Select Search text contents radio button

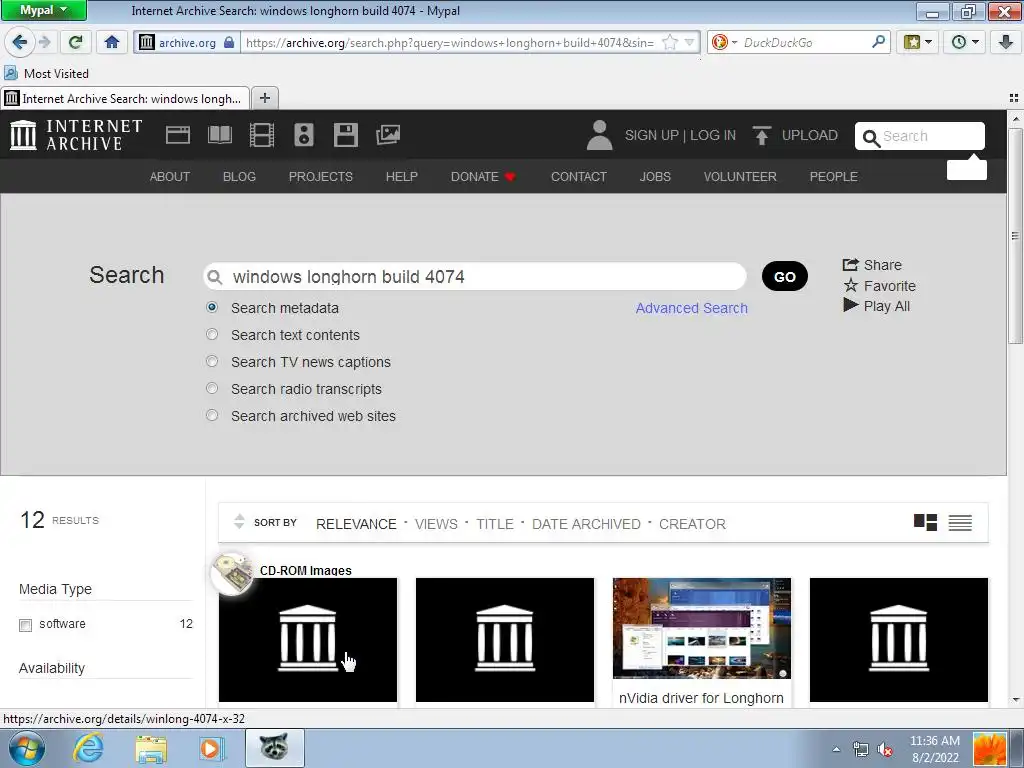click(212, 334)
